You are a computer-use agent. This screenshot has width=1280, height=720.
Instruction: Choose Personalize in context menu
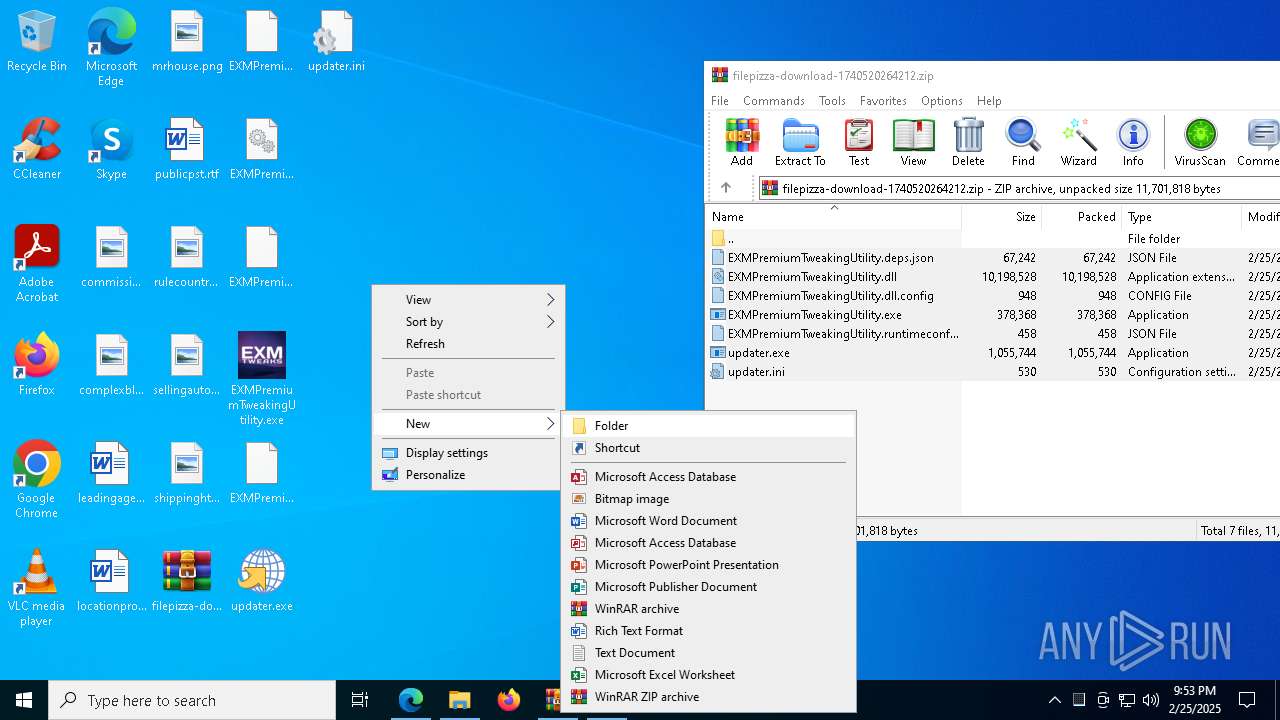[467, 475]
